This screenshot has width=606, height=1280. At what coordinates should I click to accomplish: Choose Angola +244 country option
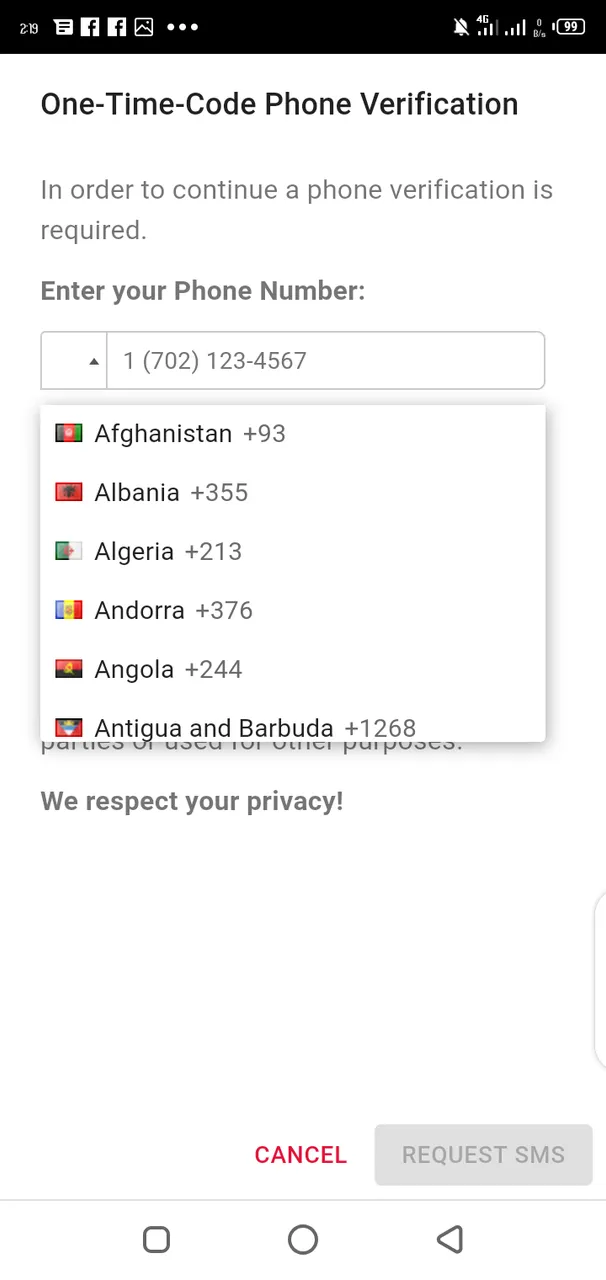coord(168,670)
